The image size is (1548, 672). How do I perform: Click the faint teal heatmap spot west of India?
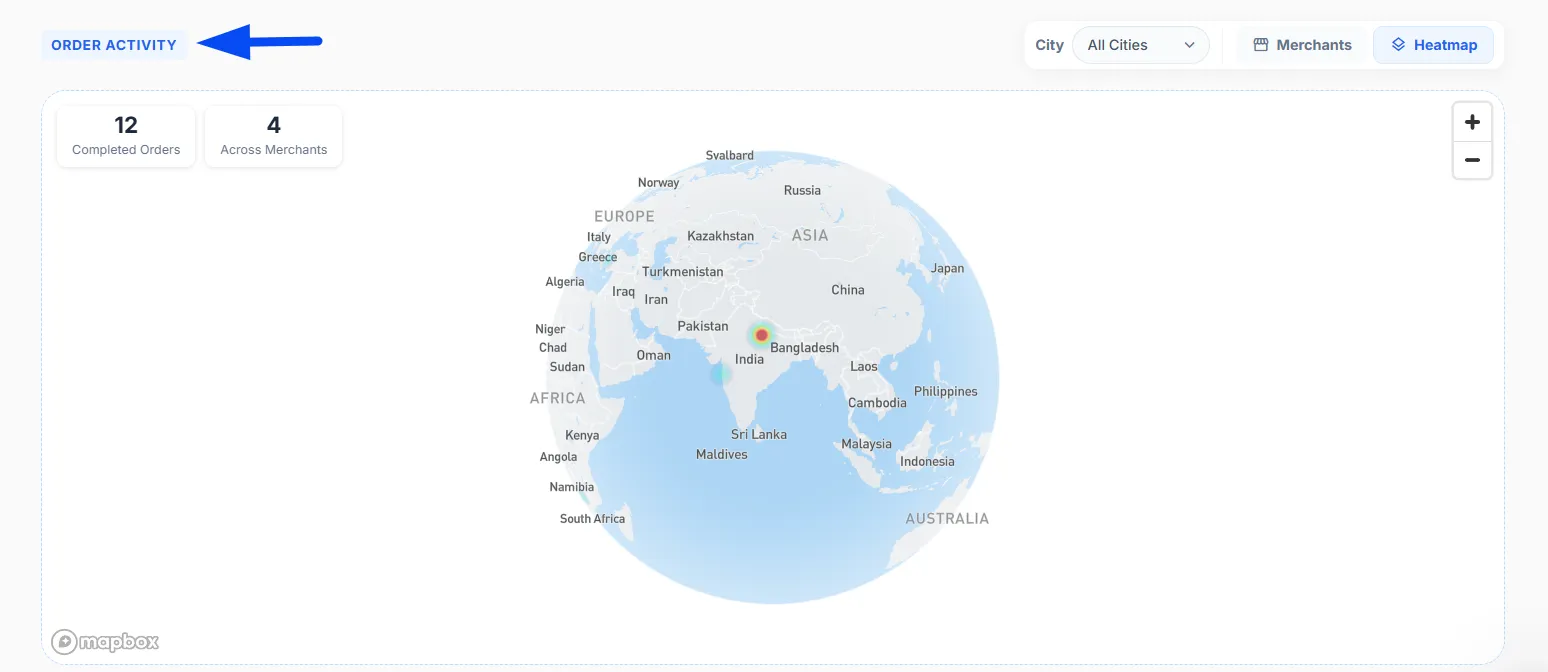721,374
